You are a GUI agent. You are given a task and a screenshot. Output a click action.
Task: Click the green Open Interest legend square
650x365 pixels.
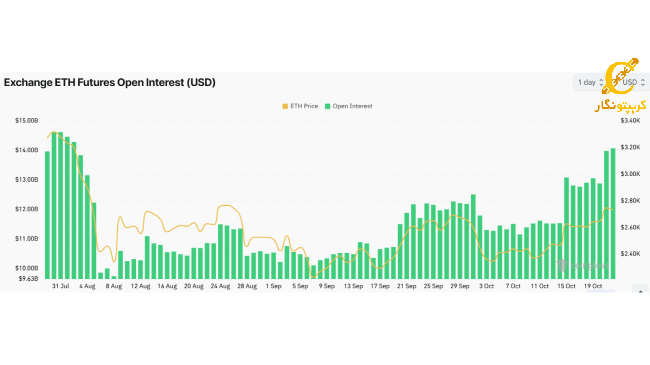[327, 107]
